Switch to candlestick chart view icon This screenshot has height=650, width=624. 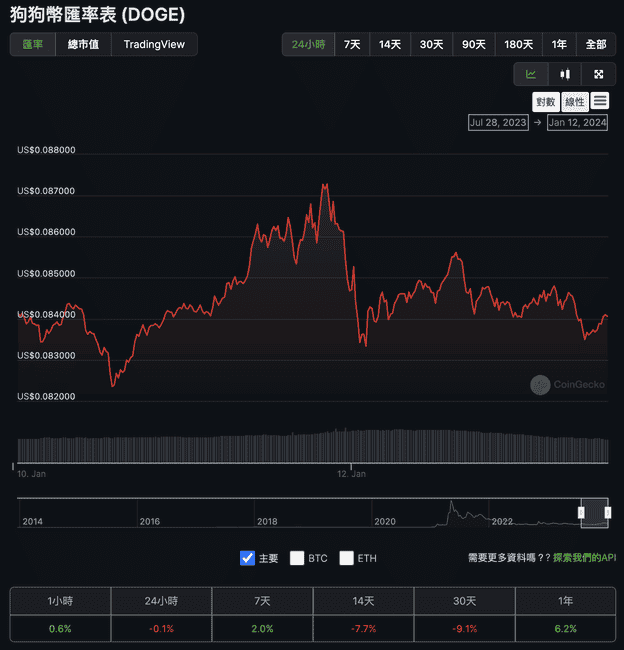(x=564, y=74)
